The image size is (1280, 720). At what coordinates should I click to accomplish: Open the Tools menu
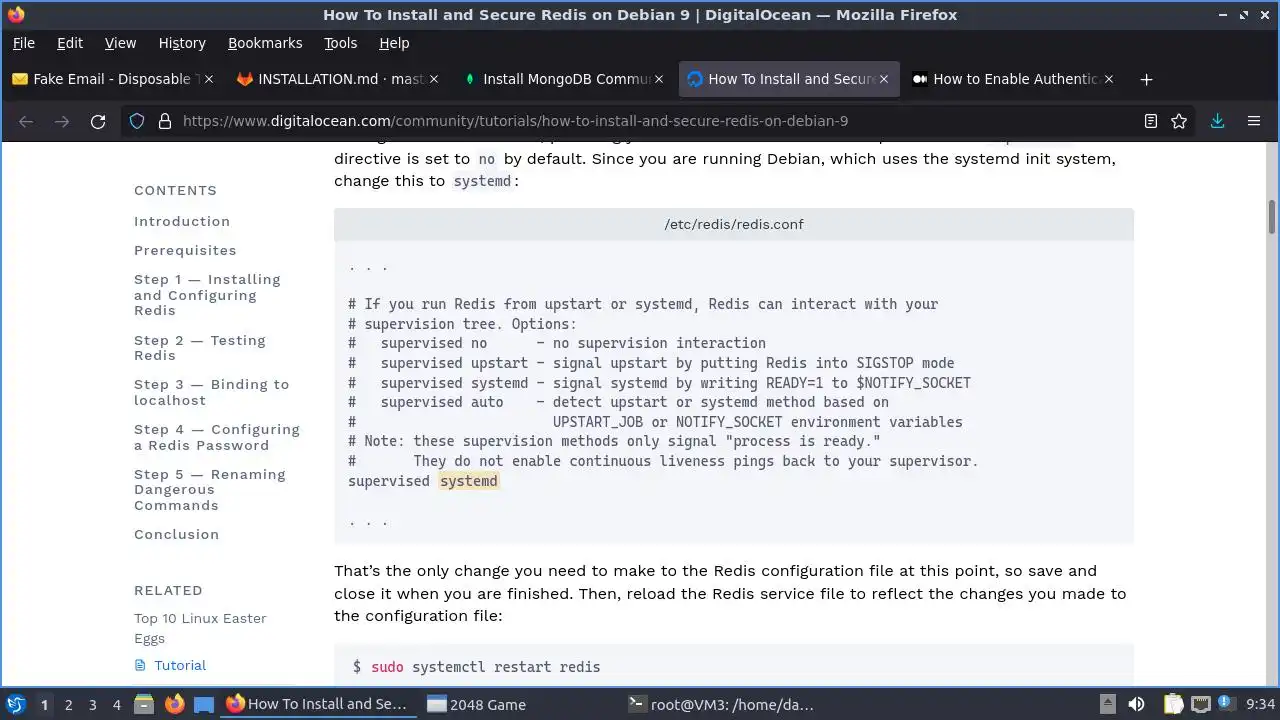tap(340, 43)
